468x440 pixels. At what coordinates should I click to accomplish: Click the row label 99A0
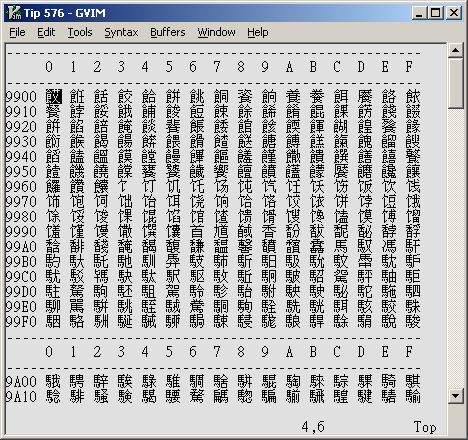pyautogui.click(x=21, y=247)
